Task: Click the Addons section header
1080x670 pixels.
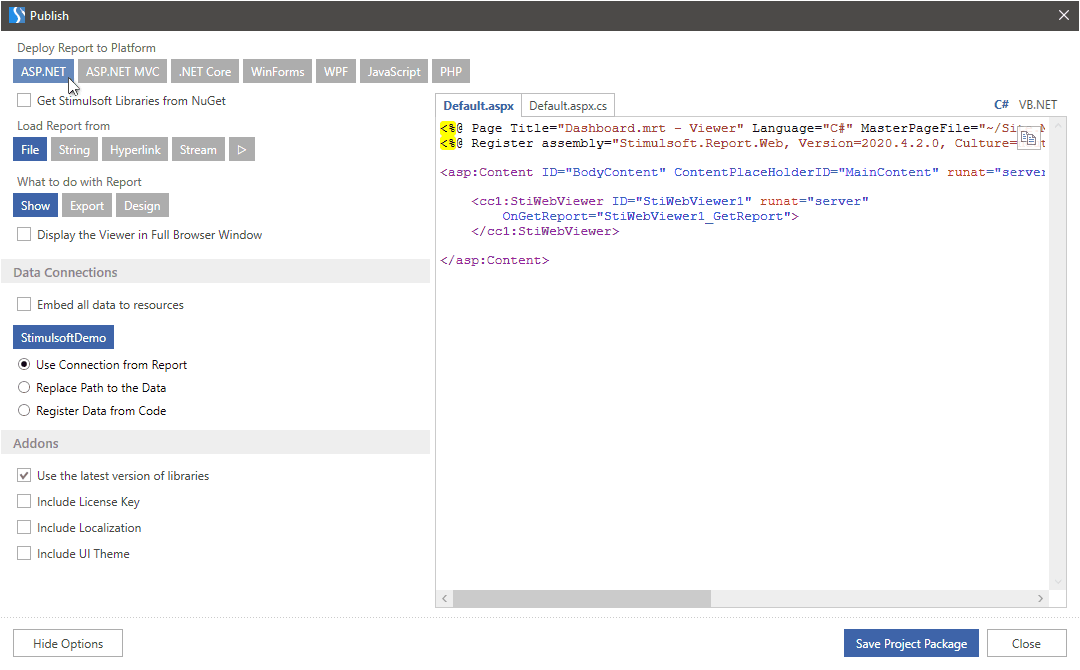Action: [216, 443]
